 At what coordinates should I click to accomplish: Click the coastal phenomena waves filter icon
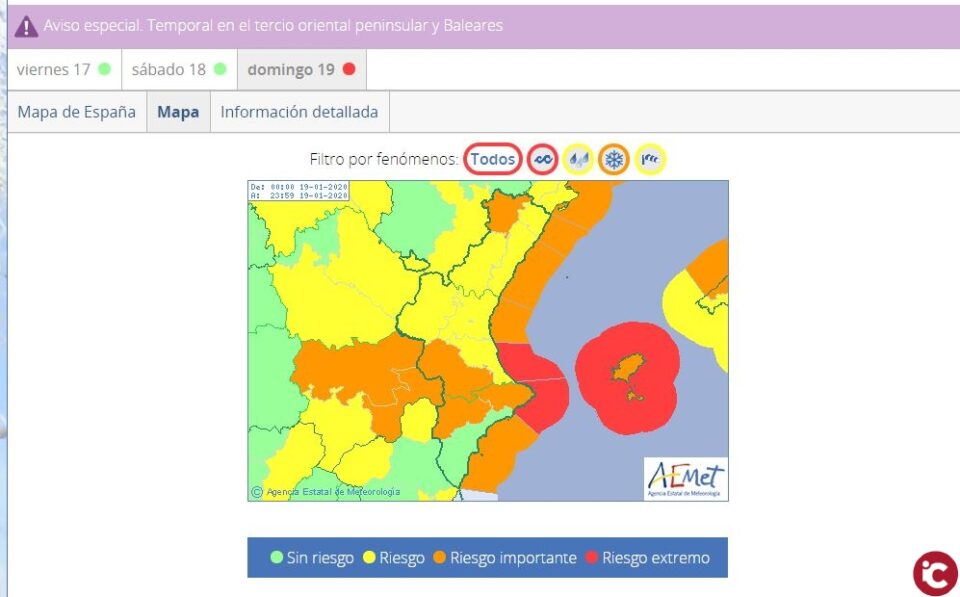coord(541,158)
